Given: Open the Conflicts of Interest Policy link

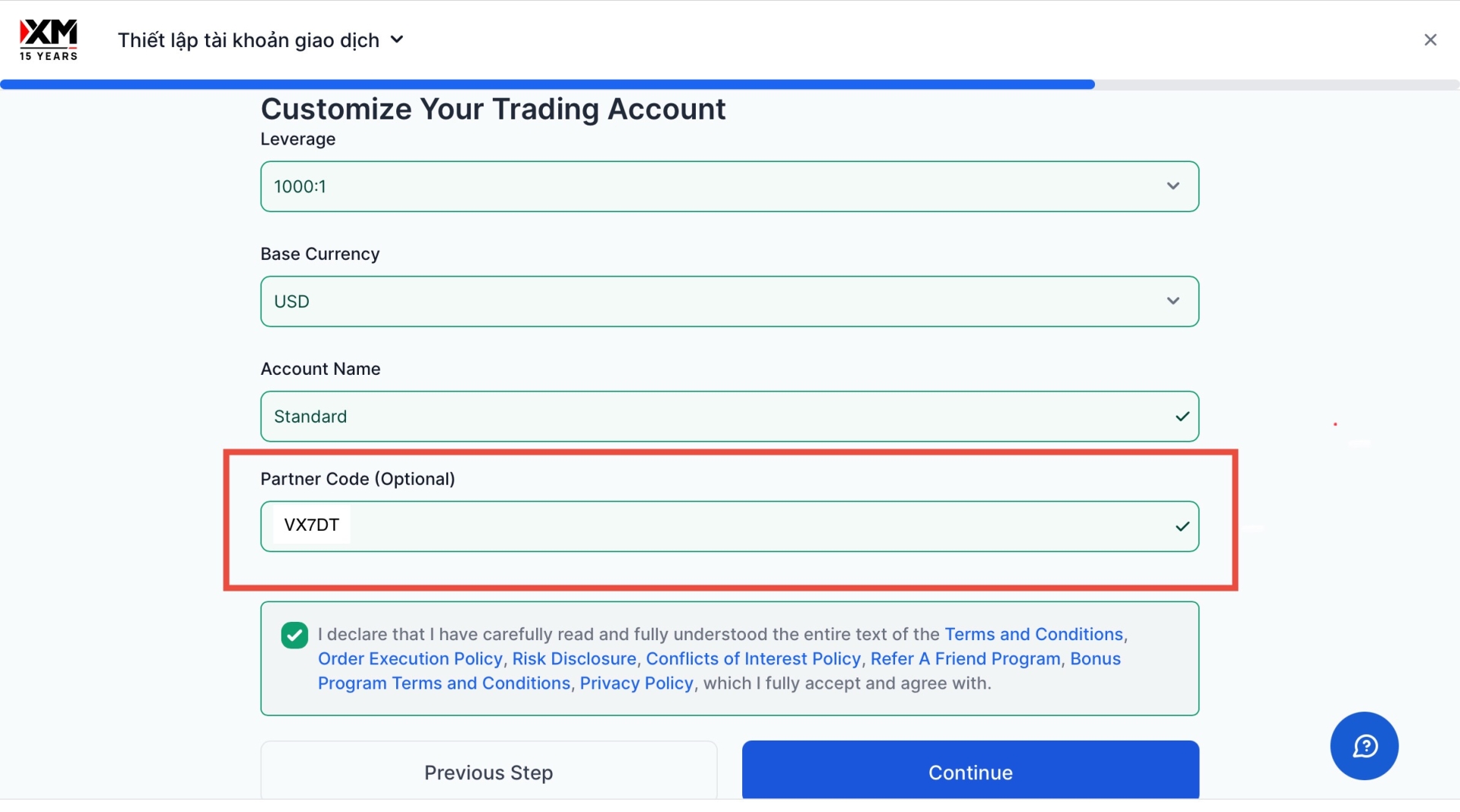Looking at the screenshot, I should (x=753, y=658).
